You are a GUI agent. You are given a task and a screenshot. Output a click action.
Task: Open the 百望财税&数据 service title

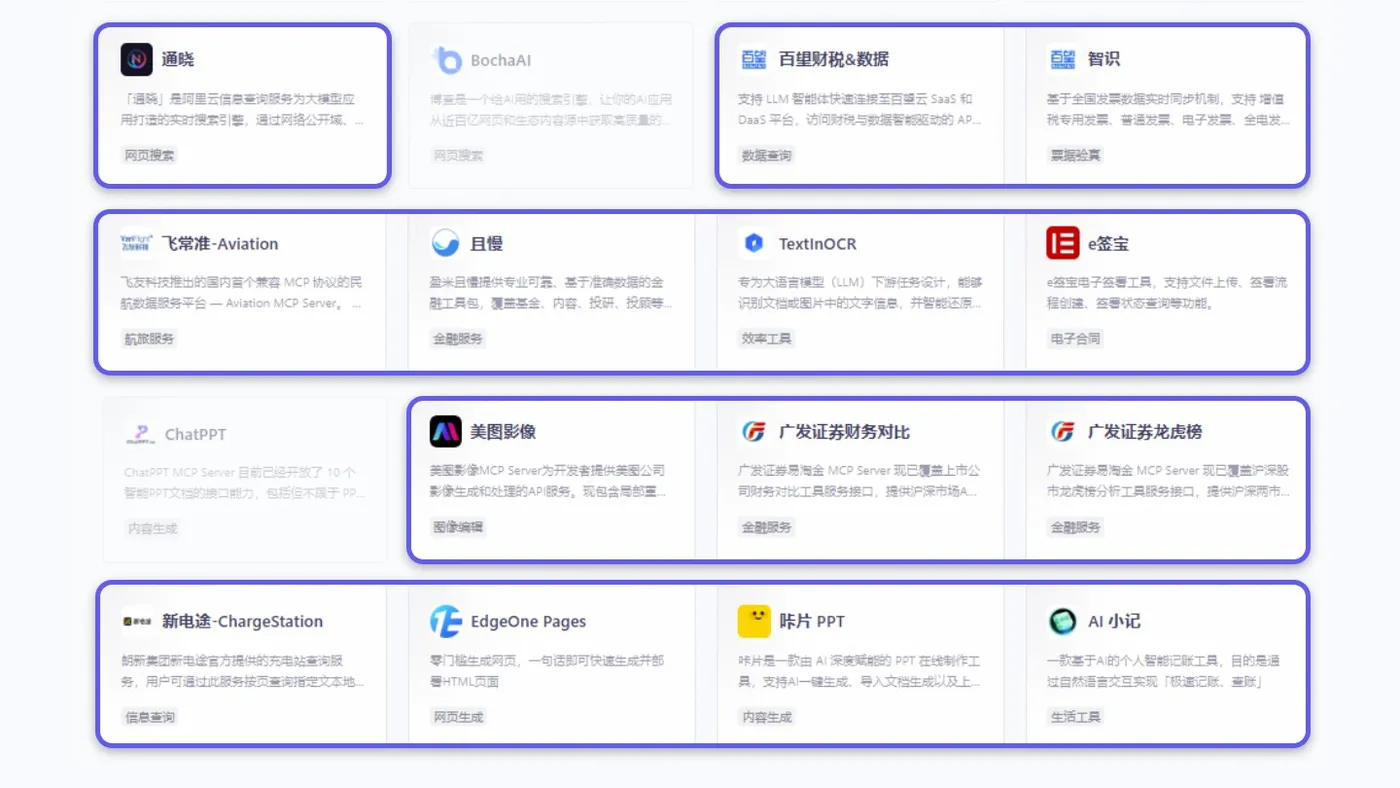click(x=834, y=59)
